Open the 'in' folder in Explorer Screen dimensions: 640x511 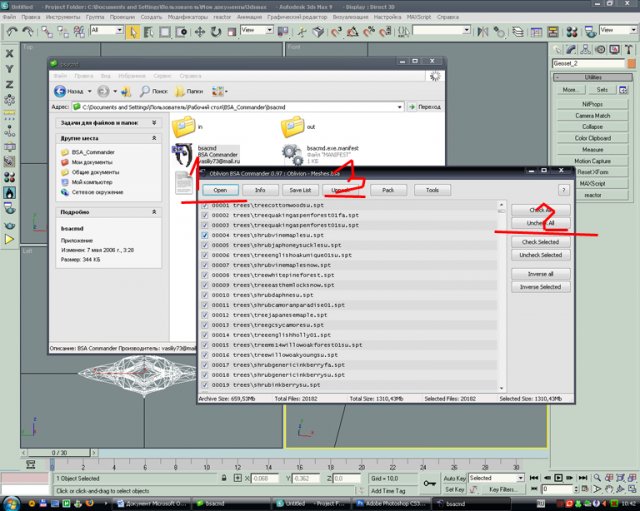[x=184, y=127]
